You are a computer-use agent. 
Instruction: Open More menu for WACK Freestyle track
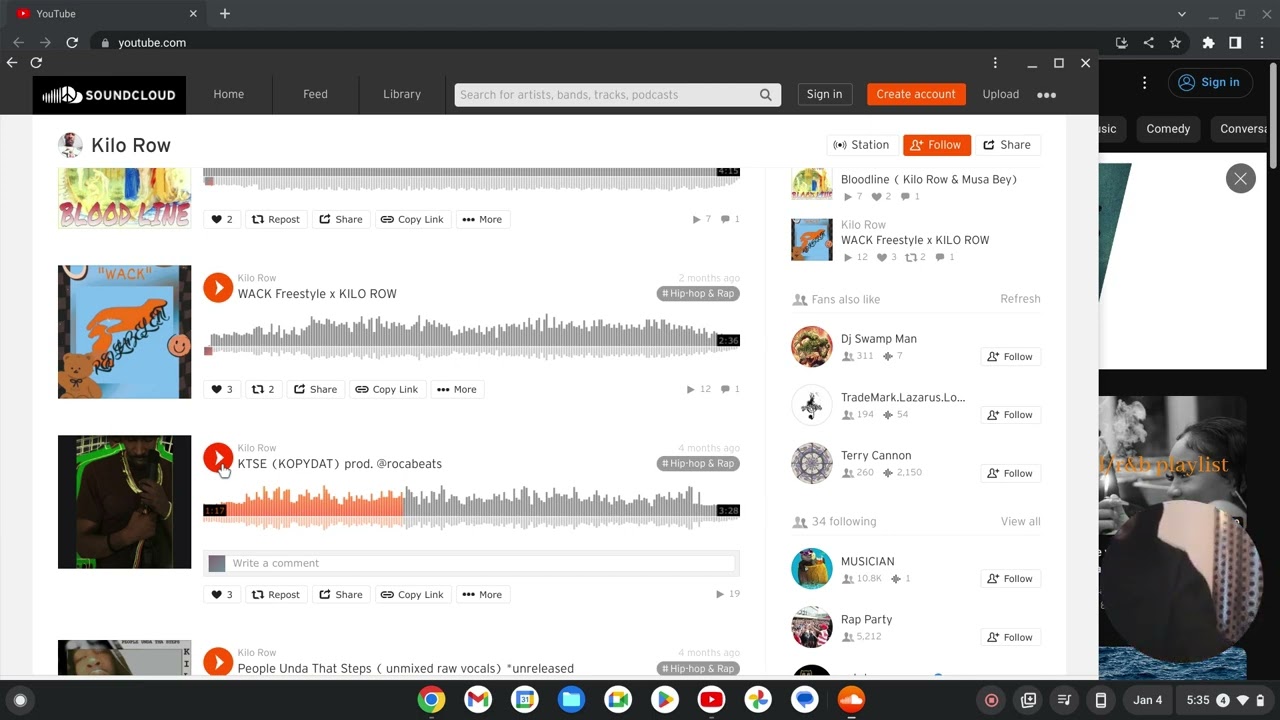click(457, 389)
